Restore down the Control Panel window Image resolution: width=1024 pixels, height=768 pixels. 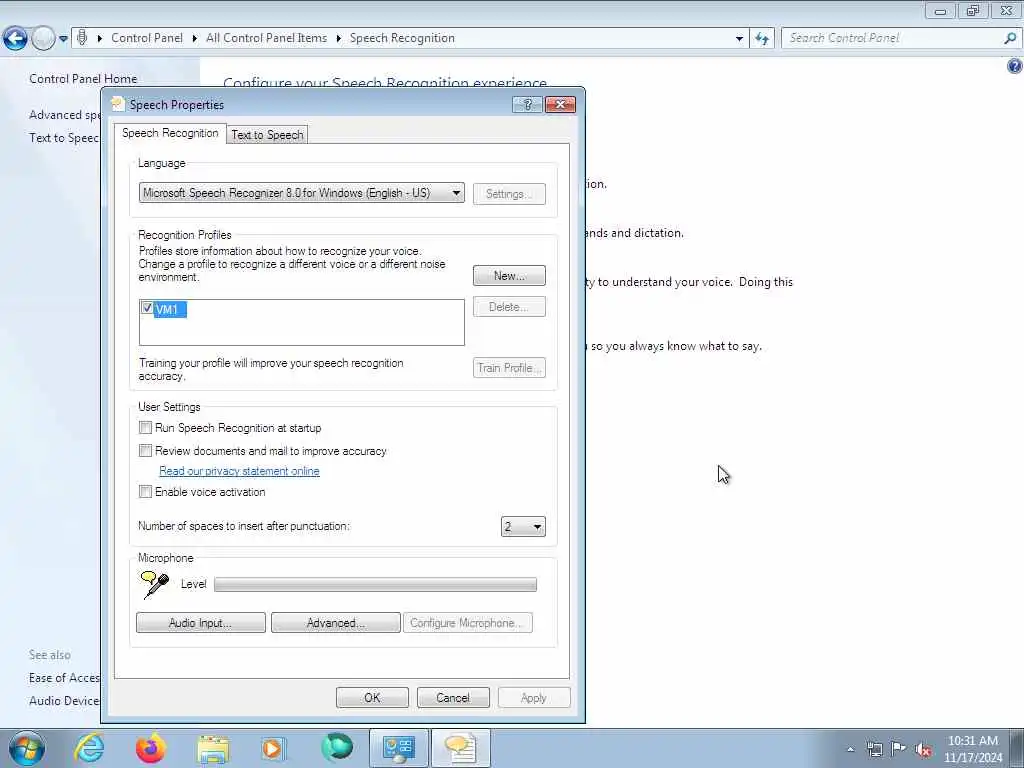click(973, 10)
